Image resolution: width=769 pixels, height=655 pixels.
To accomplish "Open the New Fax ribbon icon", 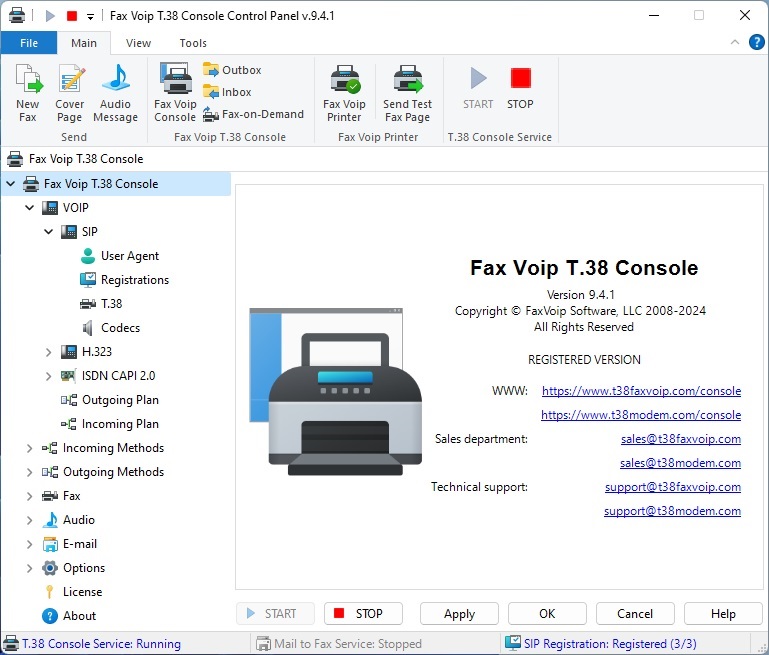I will point(28,93).
